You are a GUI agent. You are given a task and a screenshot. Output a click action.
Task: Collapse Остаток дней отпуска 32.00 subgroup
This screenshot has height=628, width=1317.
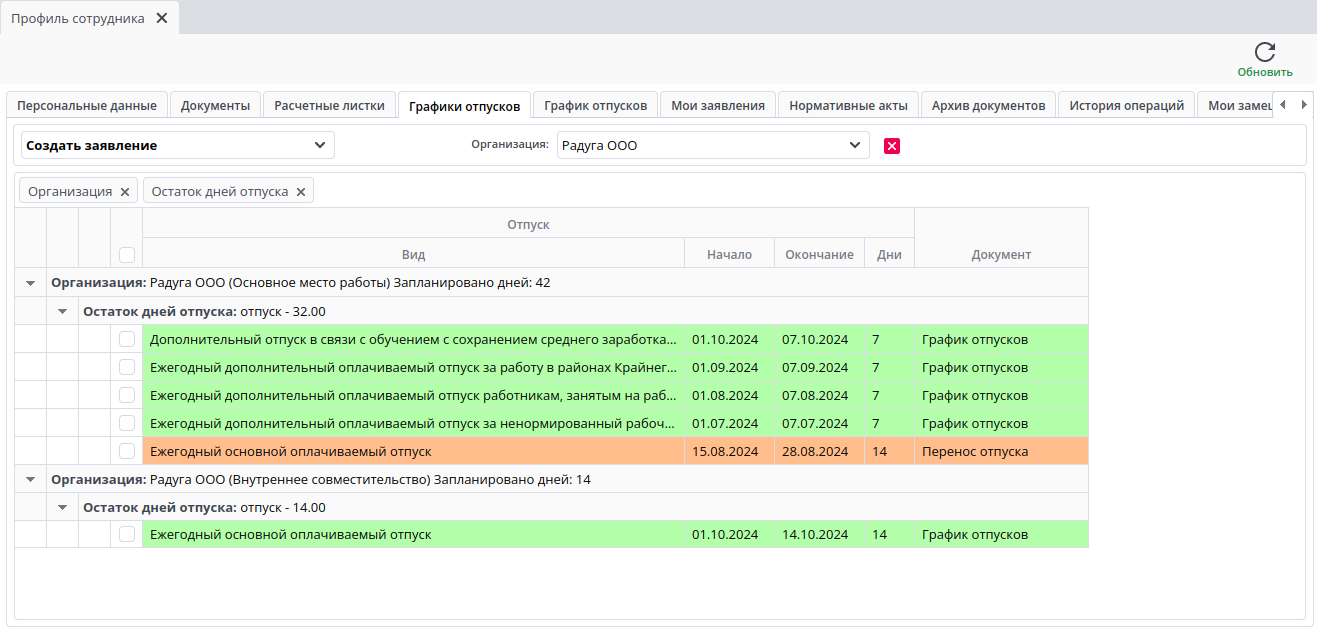[x=63, y=311]
